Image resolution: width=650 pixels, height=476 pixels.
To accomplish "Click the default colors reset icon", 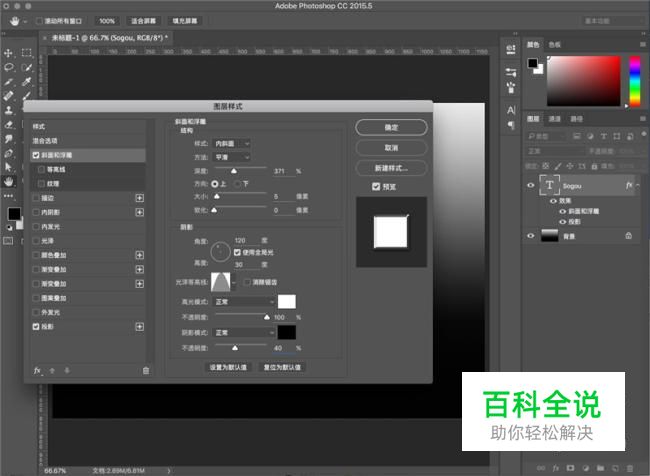I will pos(9,227).
